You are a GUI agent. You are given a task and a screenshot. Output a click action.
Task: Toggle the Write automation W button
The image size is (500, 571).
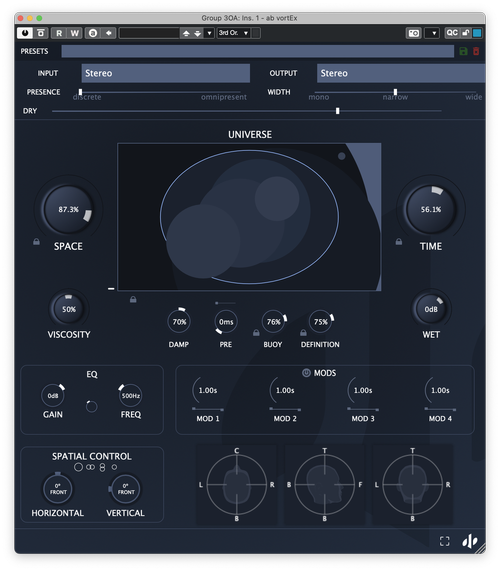[75, 33]
